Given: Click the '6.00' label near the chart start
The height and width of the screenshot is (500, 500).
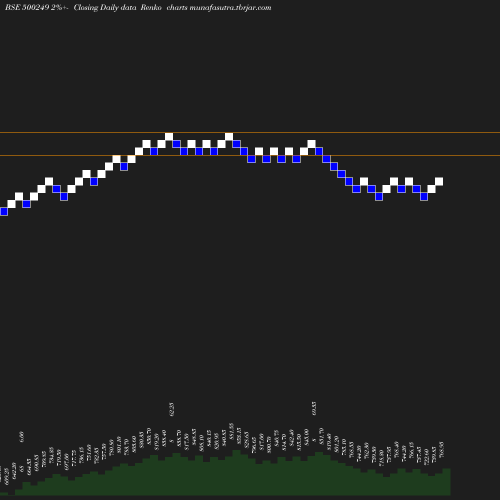Looking at the screenshot, I should [x=22, y=437].
